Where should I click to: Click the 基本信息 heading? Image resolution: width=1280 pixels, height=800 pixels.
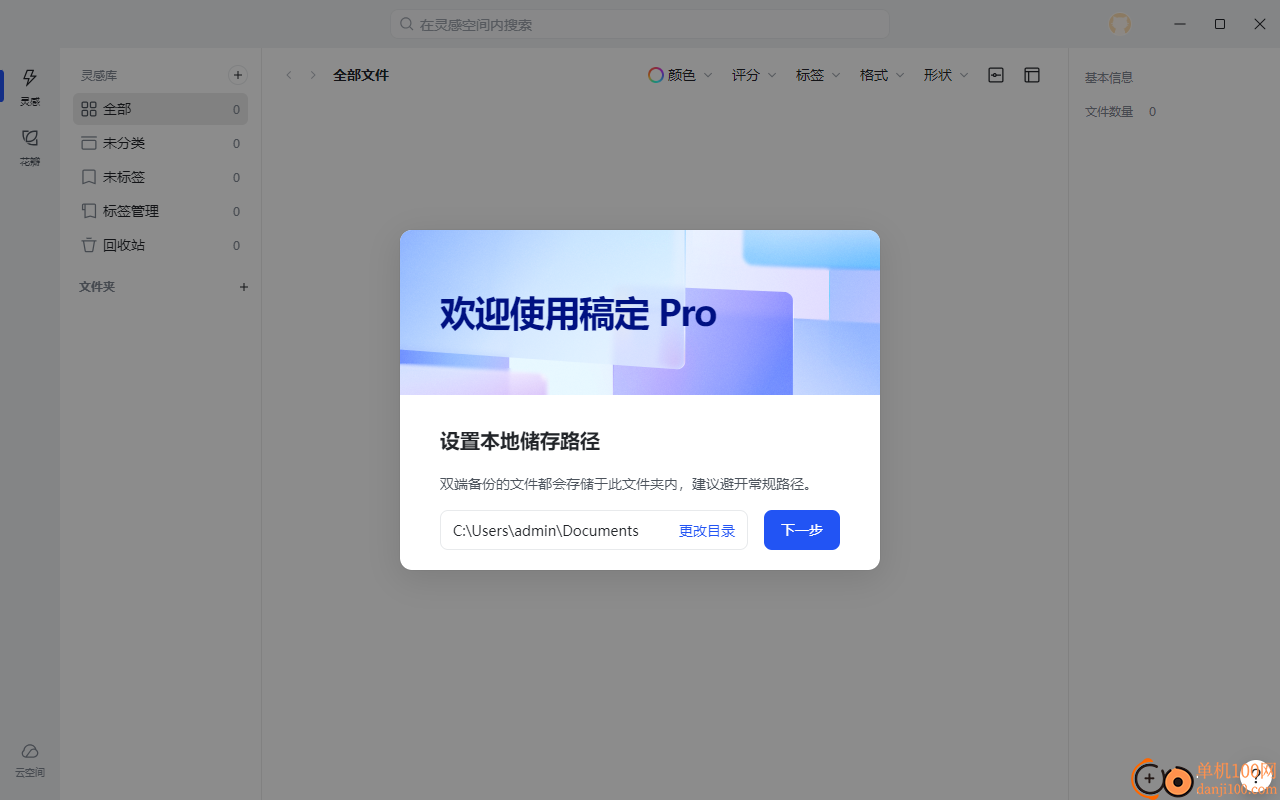point(1109,77)
